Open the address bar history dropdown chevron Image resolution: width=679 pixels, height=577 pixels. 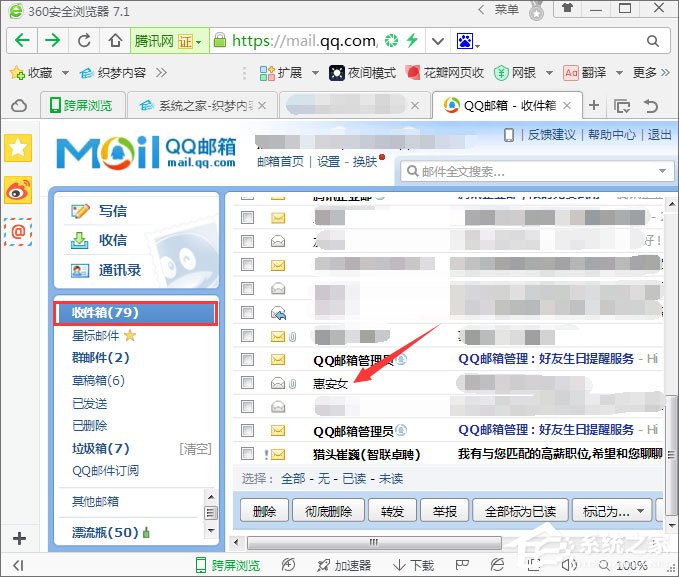click(x=438, y=41)
